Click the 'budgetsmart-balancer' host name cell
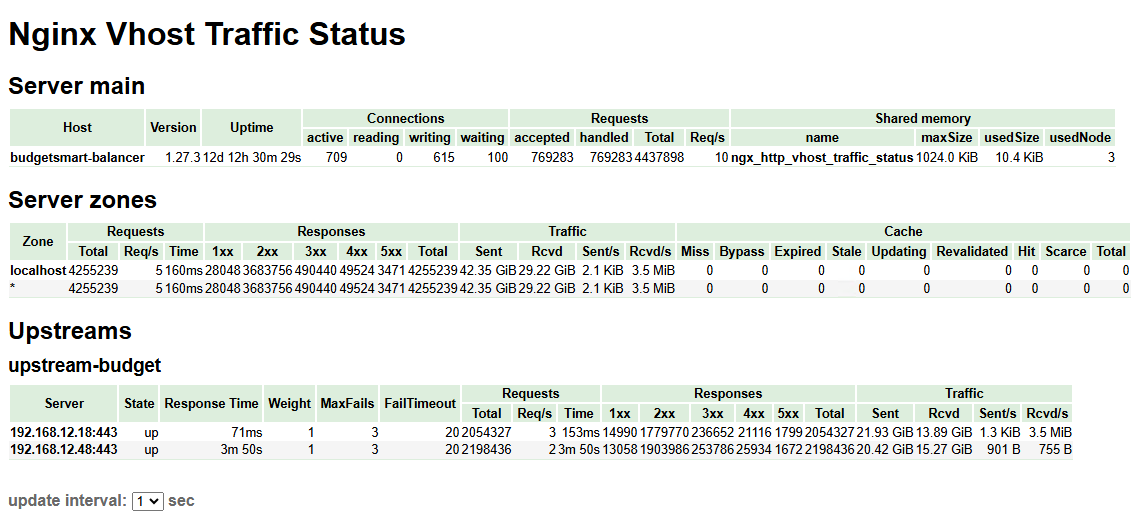Image resolution: width=1143 pixels, height=518 pixels. pyautogui.click(x=77, y=157)
